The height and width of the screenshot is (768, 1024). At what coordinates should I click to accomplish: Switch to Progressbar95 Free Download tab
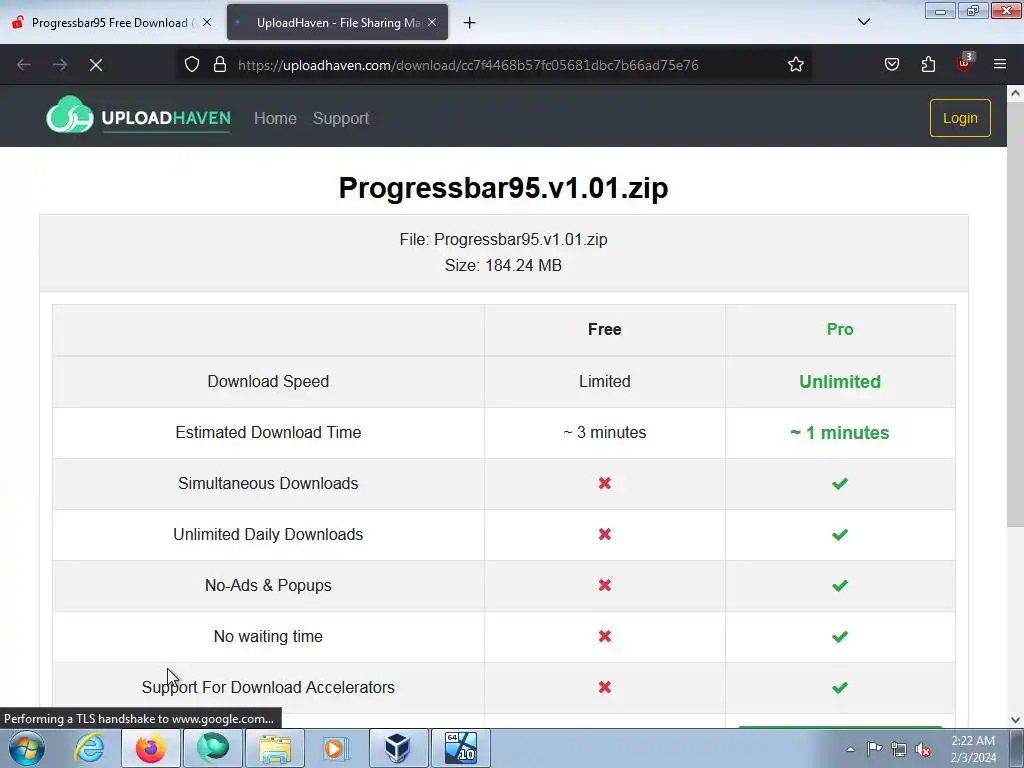tap(112, 23)
